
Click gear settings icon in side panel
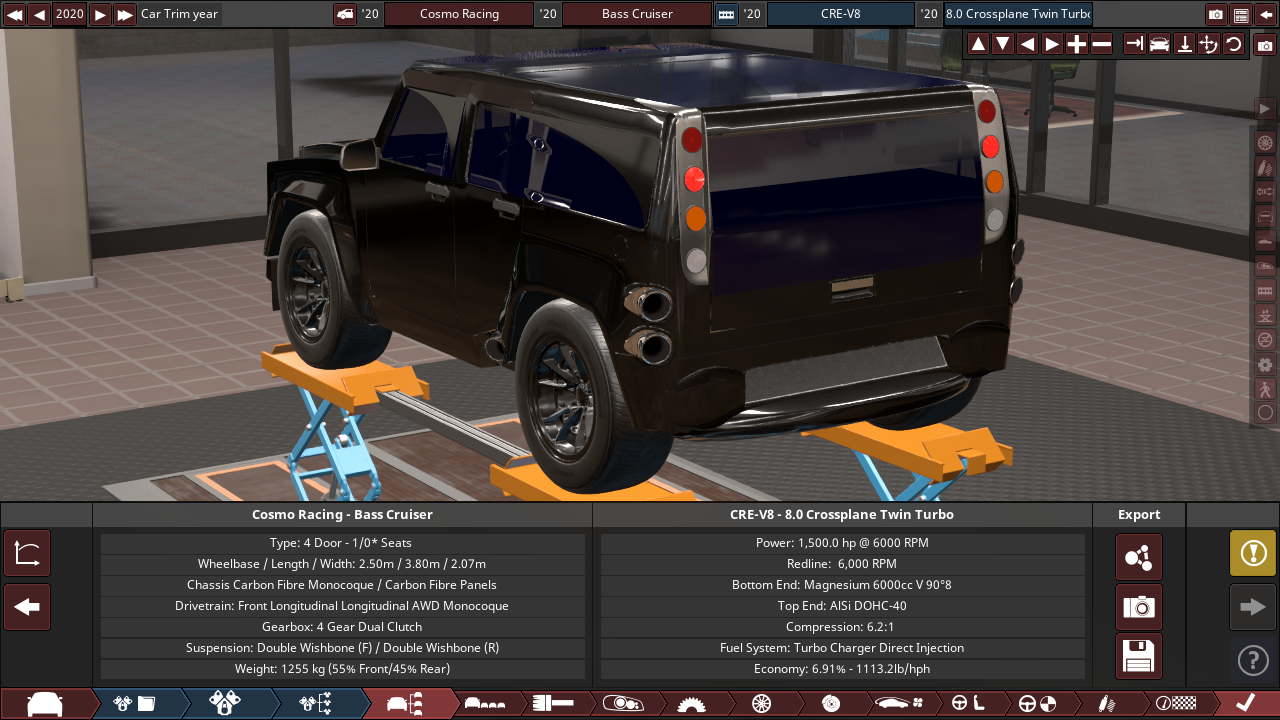(x=1265, y=364)
